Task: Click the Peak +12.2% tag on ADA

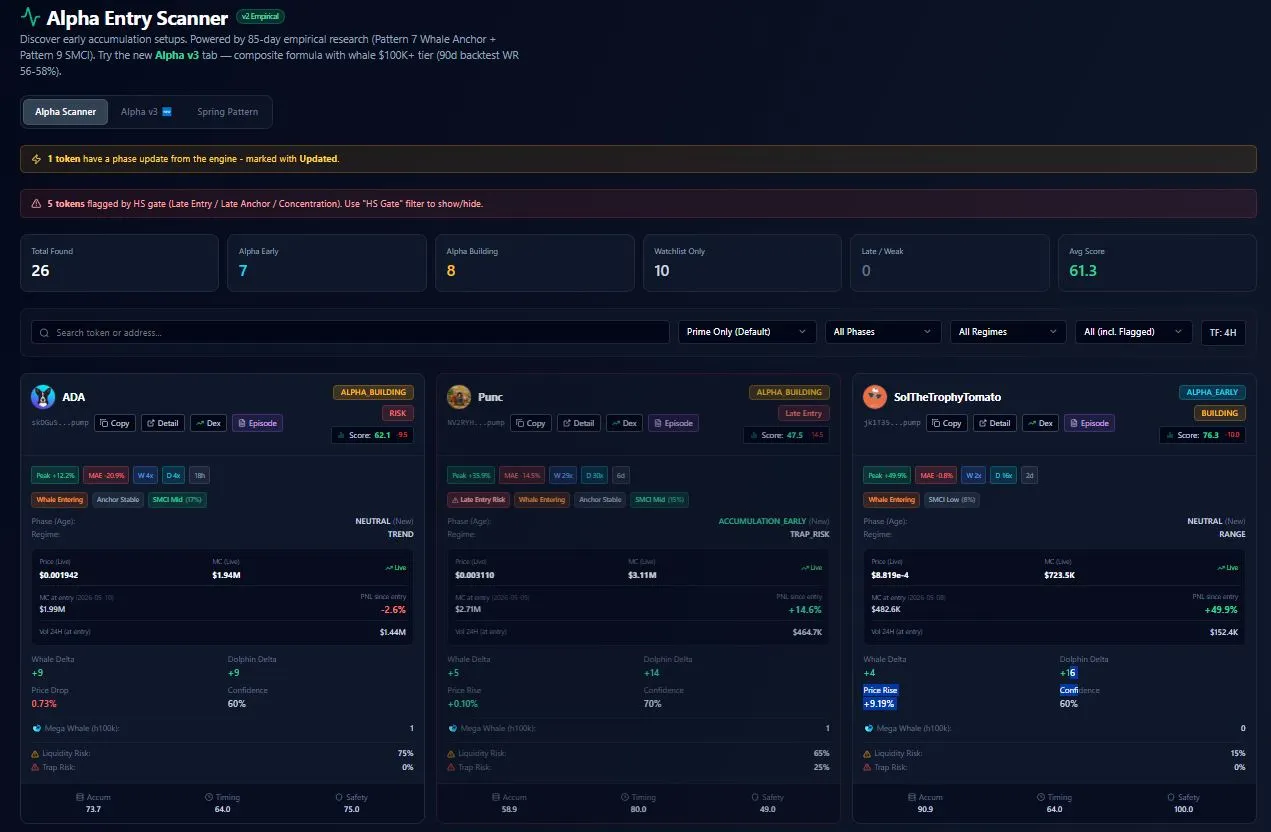Action: (55, 476)
